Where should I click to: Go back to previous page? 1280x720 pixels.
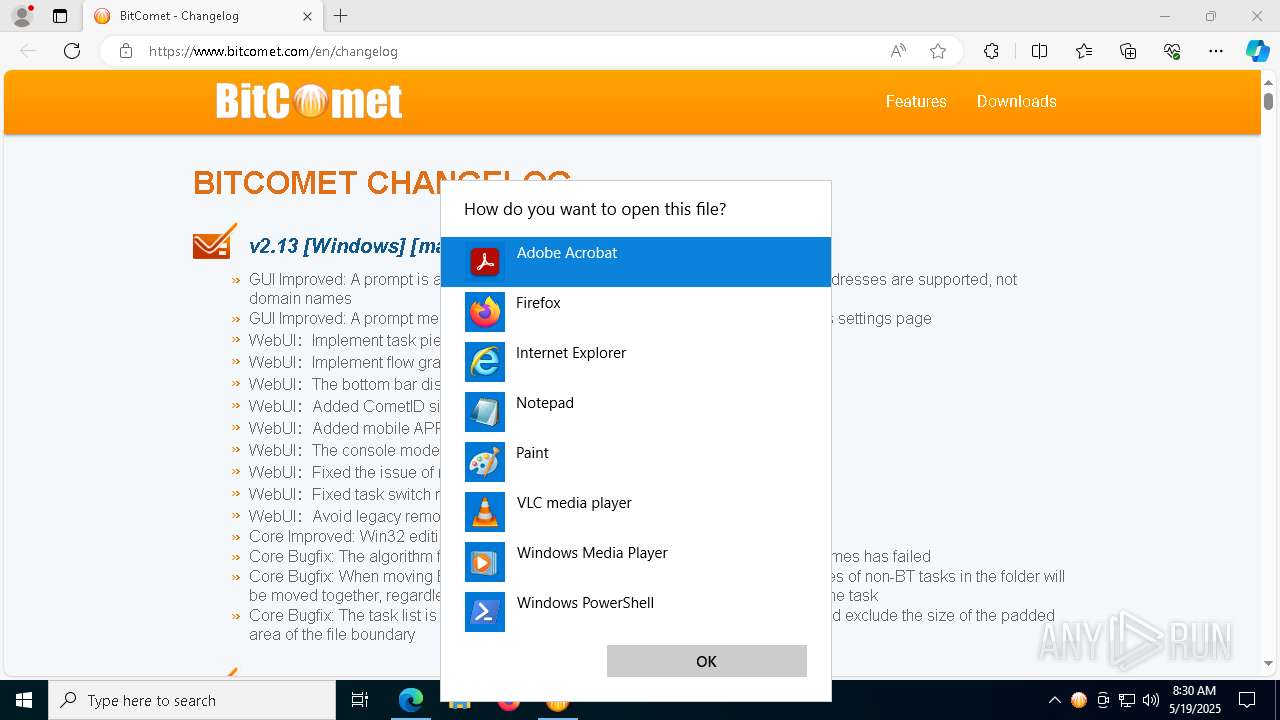pyautogui.click(x=28, y=51)
